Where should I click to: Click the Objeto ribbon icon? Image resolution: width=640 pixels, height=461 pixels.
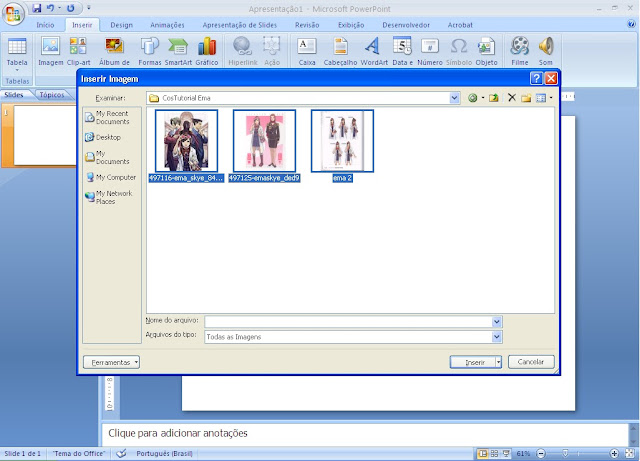486,51
